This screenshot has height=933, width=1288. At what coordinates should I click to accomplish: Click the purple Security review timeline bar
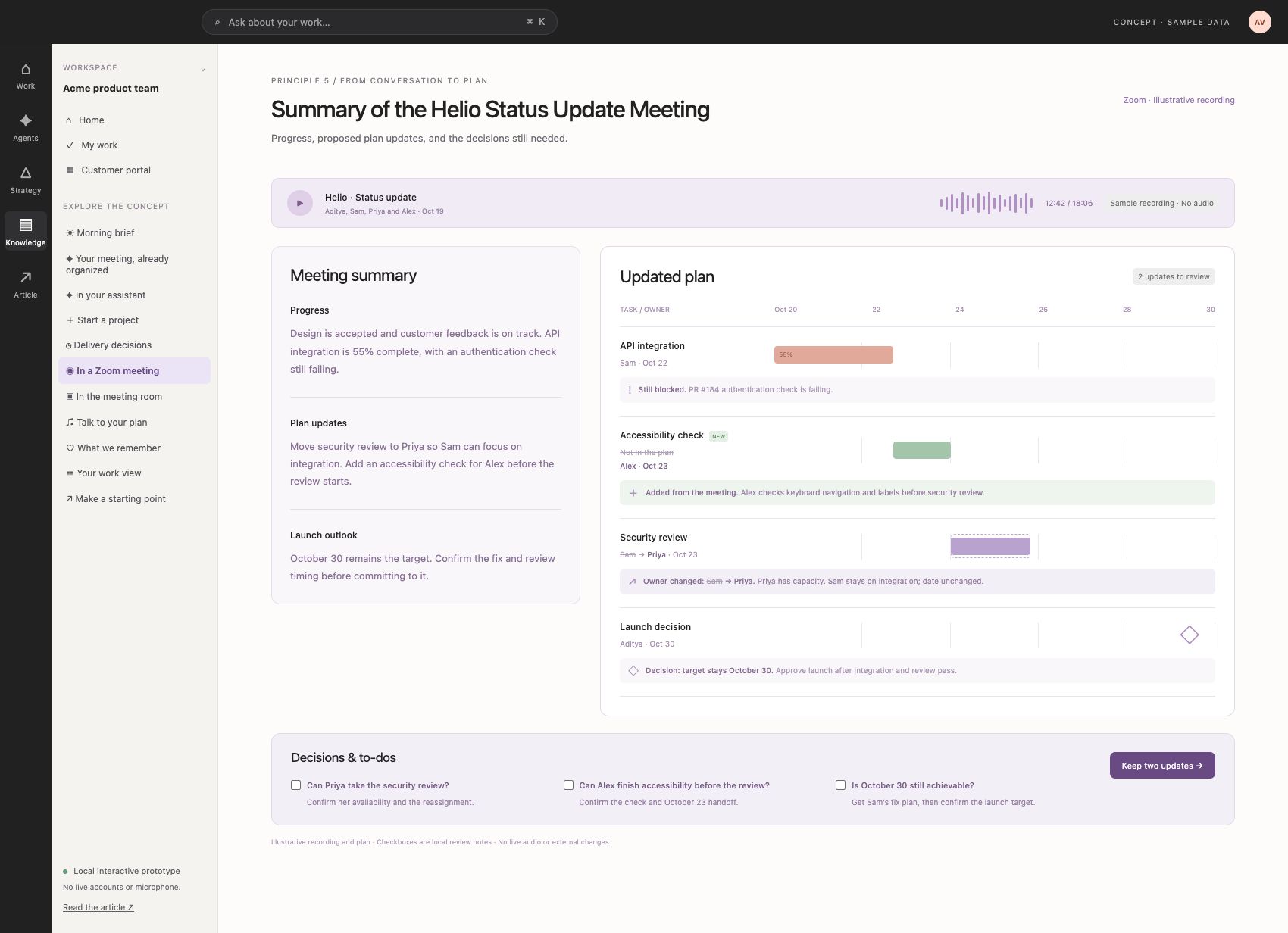990,546
